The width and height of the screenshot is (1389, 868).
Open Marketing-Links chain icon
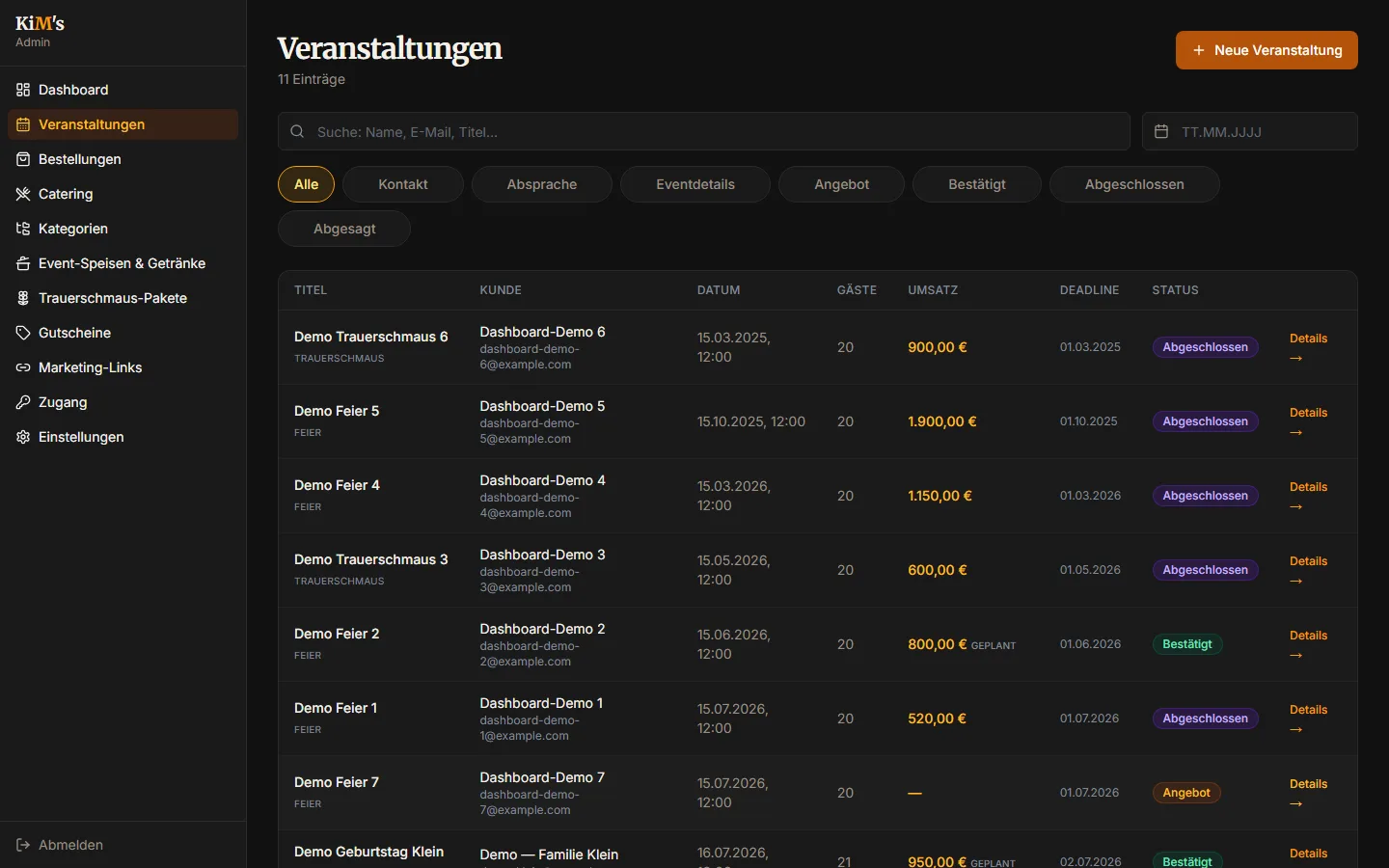pyautogui.click(x=23, y=367)
